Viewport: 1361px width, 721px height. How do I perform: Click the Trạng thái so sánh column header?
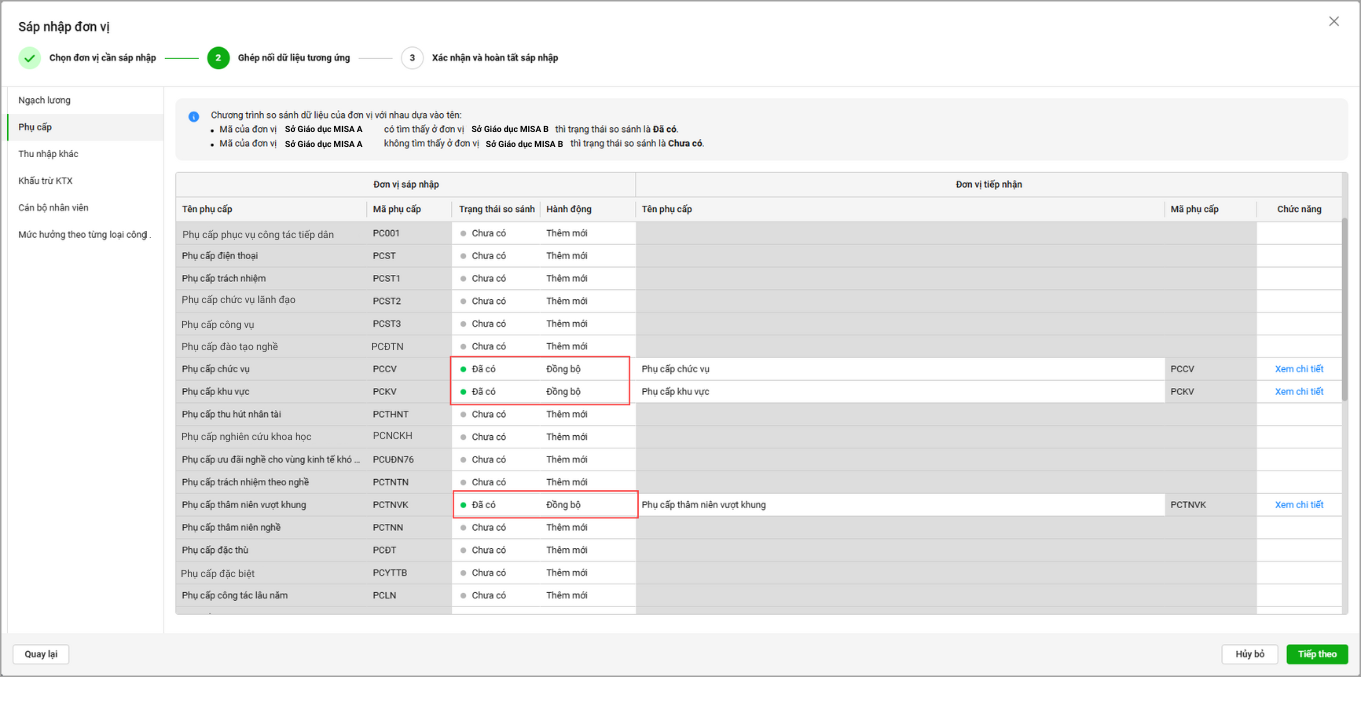(x=497, y=209)
